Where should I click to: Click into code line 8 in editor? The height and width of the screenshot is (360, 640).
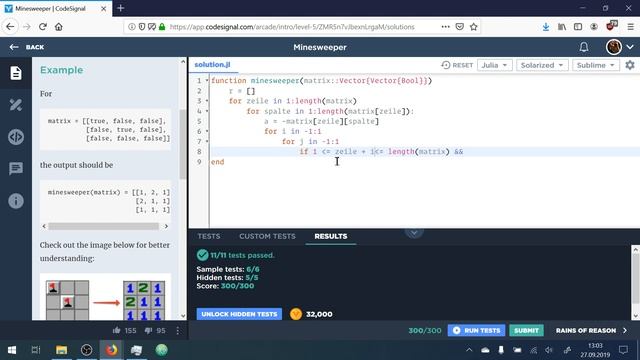[x=424, y=151]
